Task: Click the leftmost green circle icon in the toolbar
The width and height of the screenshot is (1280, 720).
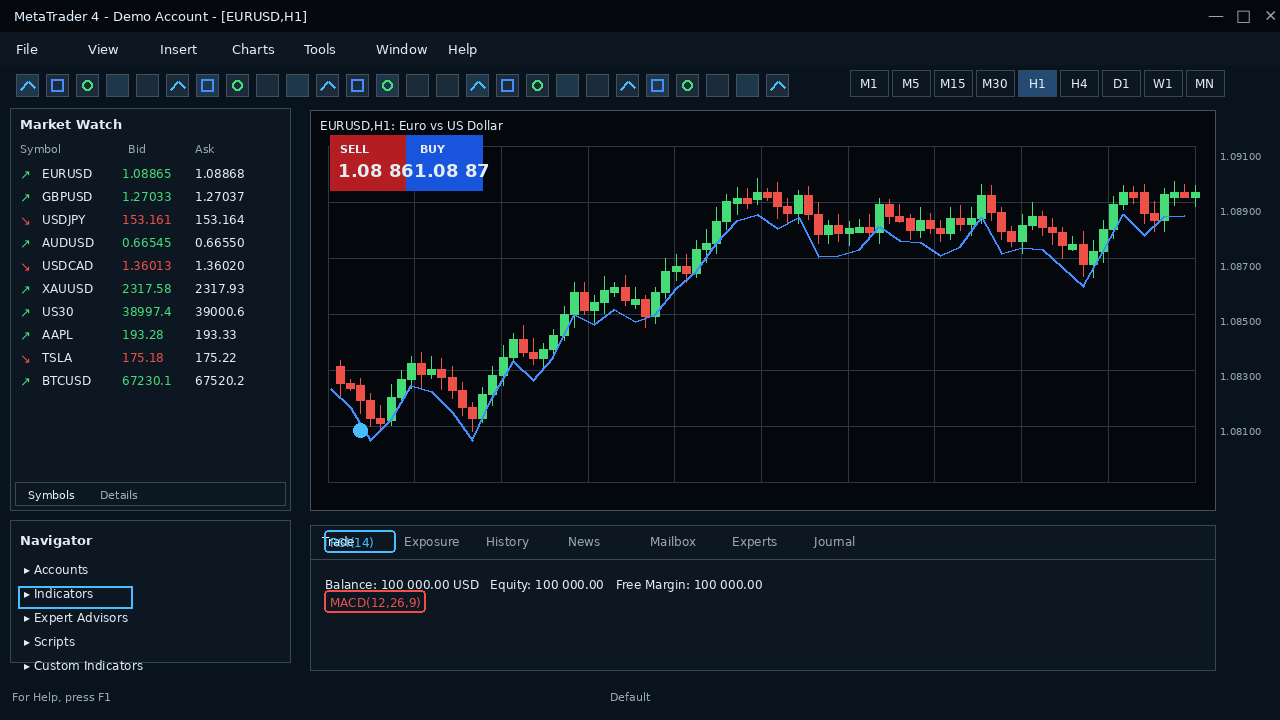Action: [x=88, y=86]
